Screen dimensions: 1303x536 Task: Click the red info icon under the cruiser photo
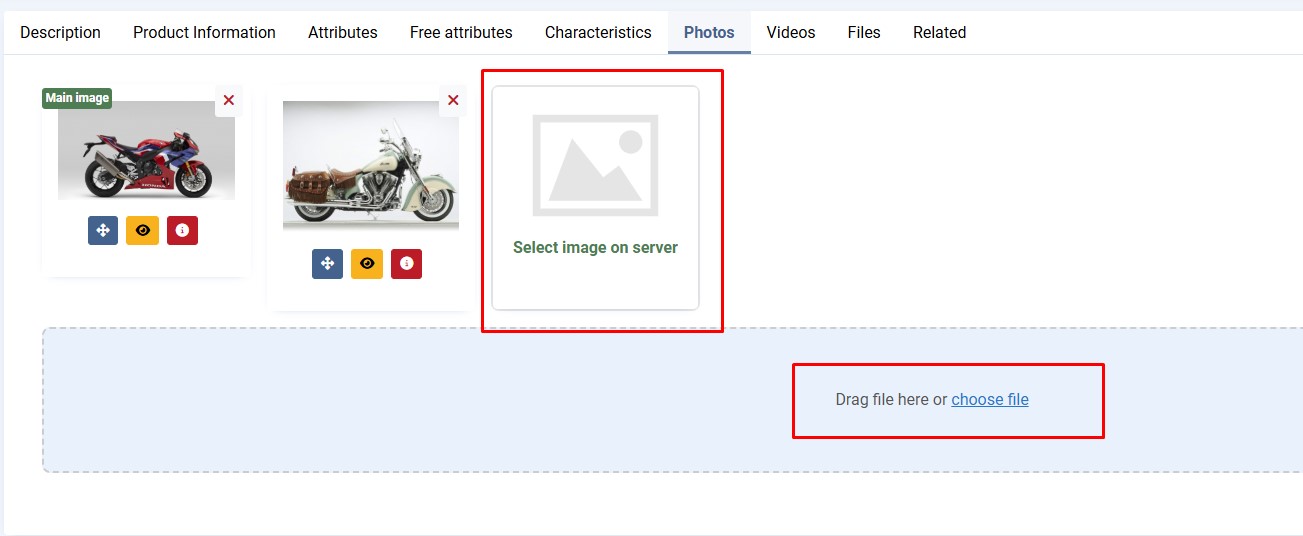point(406,263)
